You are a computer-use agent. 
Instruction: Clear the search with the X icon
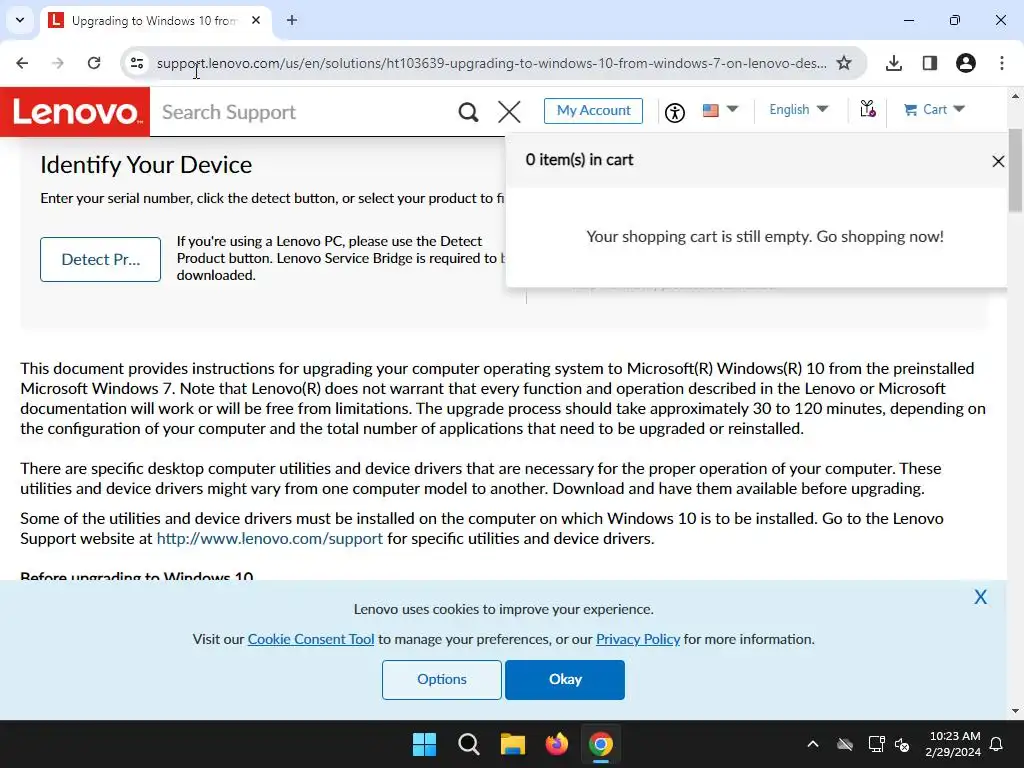pyautogui.click(x=509, y=112)
